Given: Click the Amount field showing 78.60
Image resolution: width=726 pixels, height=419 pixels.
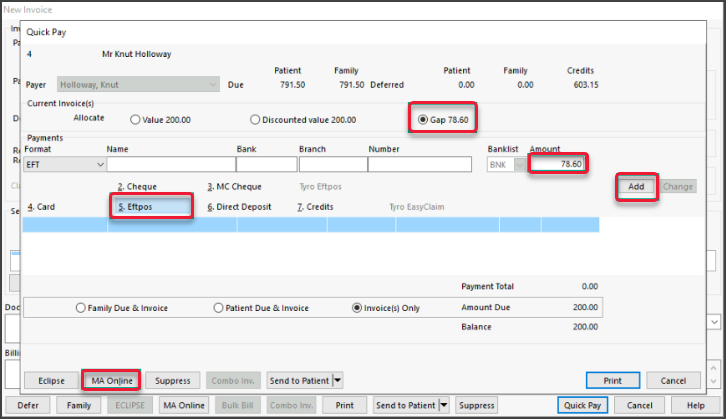Looking at the screenshot, I should click(x=558, y=164).
